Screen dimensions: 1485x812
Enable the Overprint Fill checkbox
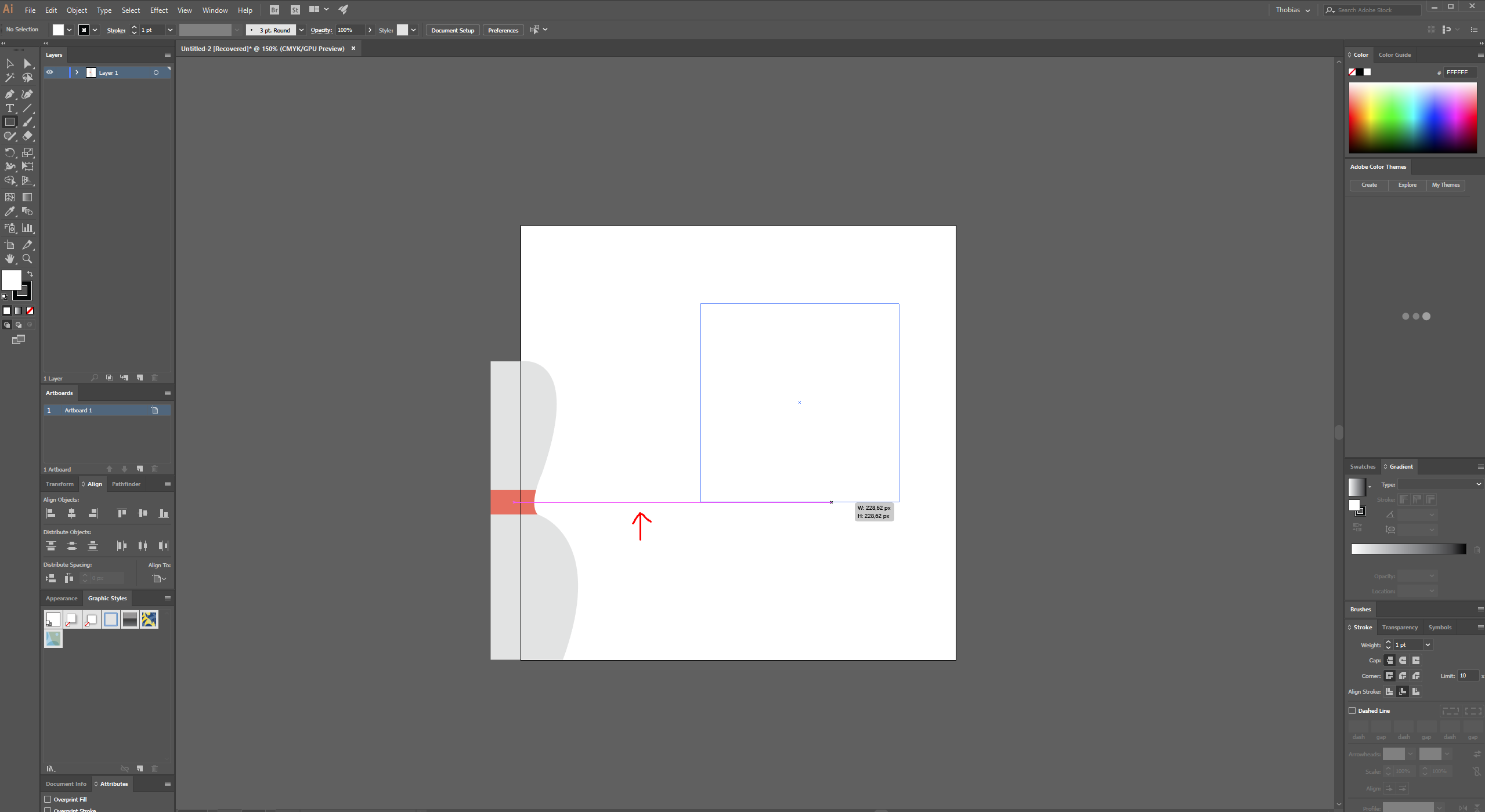point(48,799)
